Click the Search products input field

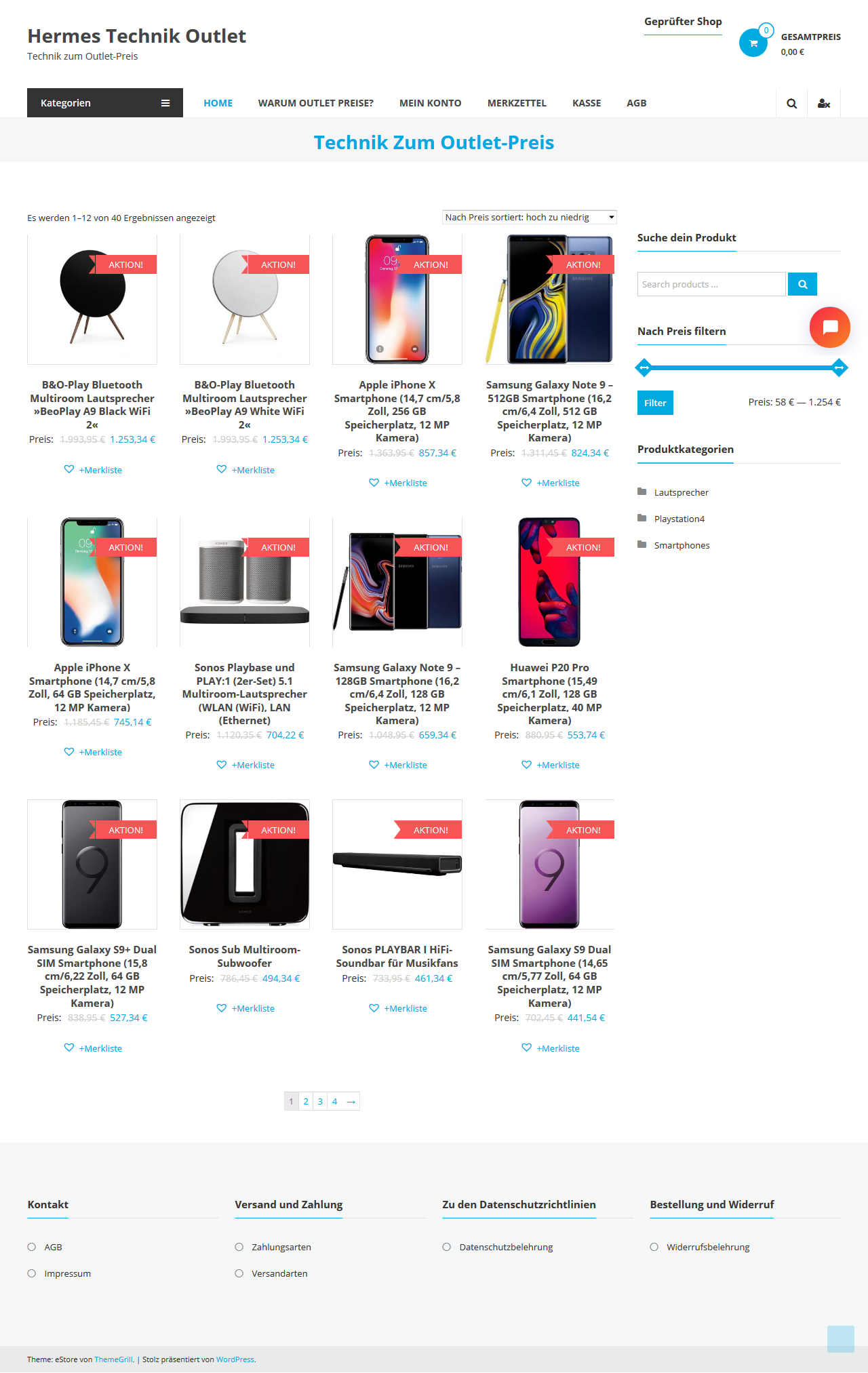[711, 284]
